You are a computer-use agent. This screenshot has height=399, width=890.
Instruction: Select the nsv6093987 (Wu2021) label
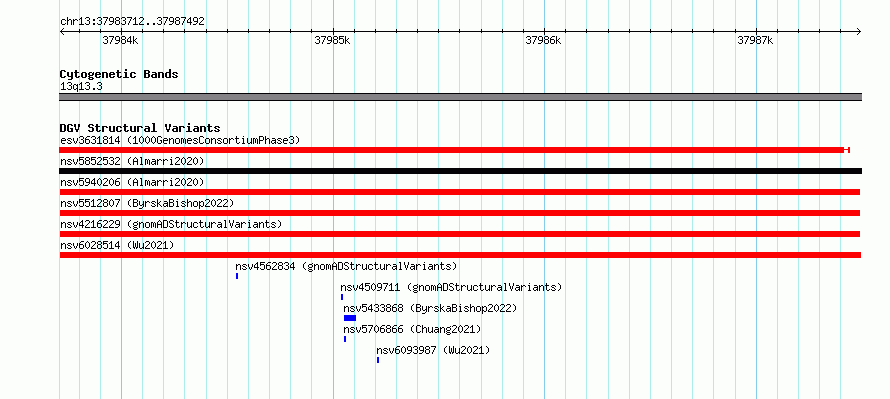point(433,350)
